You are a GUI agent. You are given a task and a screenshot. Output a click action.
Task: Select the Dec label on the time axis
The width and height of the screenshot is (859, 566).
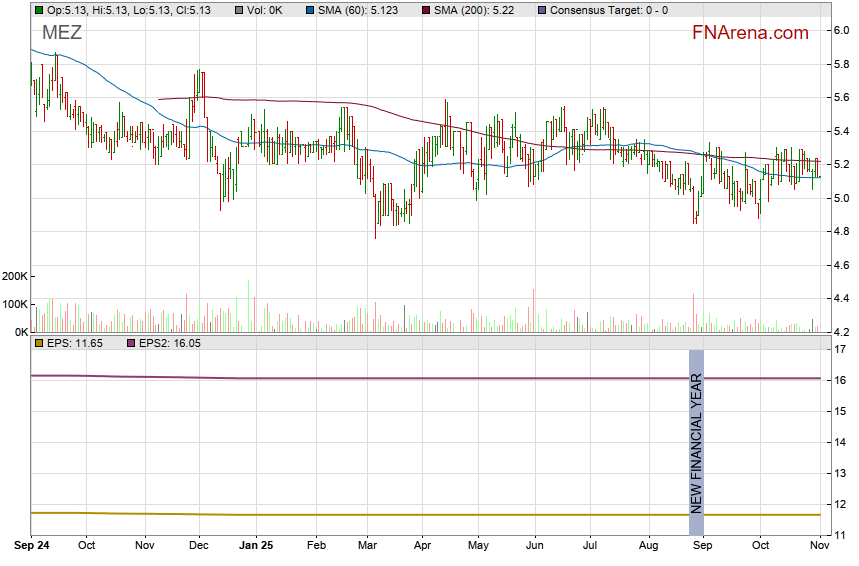point(198,547)
